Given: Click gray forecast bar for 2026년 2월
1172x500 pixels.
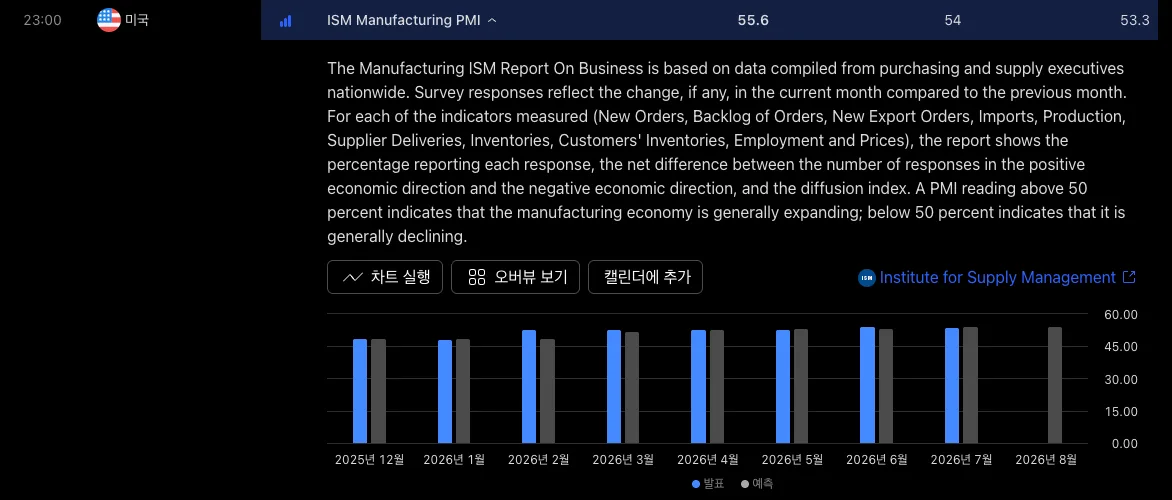Looking at the screenshot, I should pyautogui.click(x=547, y=392).
